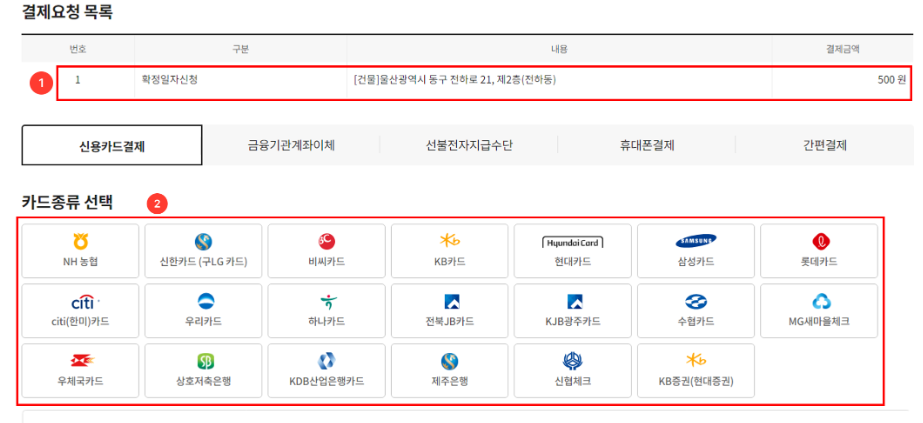Select 우리카드 as card type
Viewport: 923px width, 423px height.
pos(203,311)
